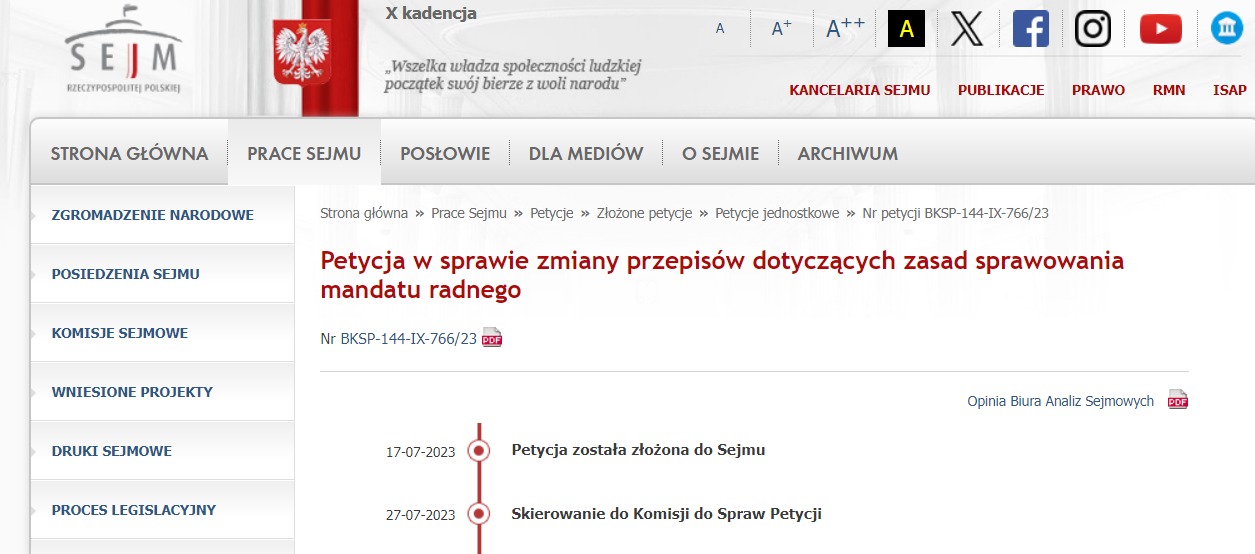The height and width of the screenshot is (554, 1255).
Task: Open Komisje Sejmowe sidebar item
Action: (x=162, y=333)
